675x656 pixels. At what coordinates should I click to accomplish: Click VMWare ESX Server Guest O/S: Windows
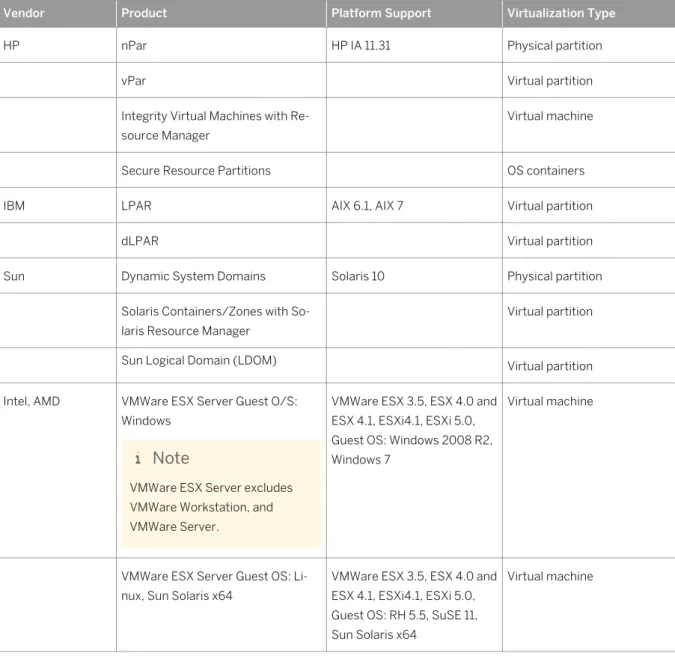(x=209, y=411)
